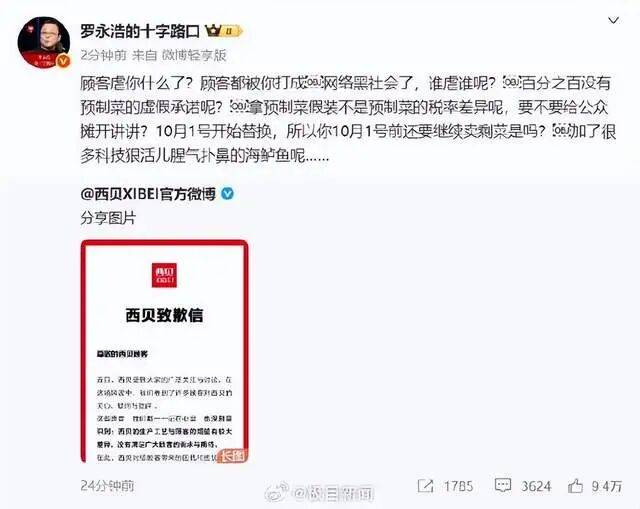Open the 罗永浩的十字路口 username link
Viewport: 640px width, 509px height.
(140, 31)
